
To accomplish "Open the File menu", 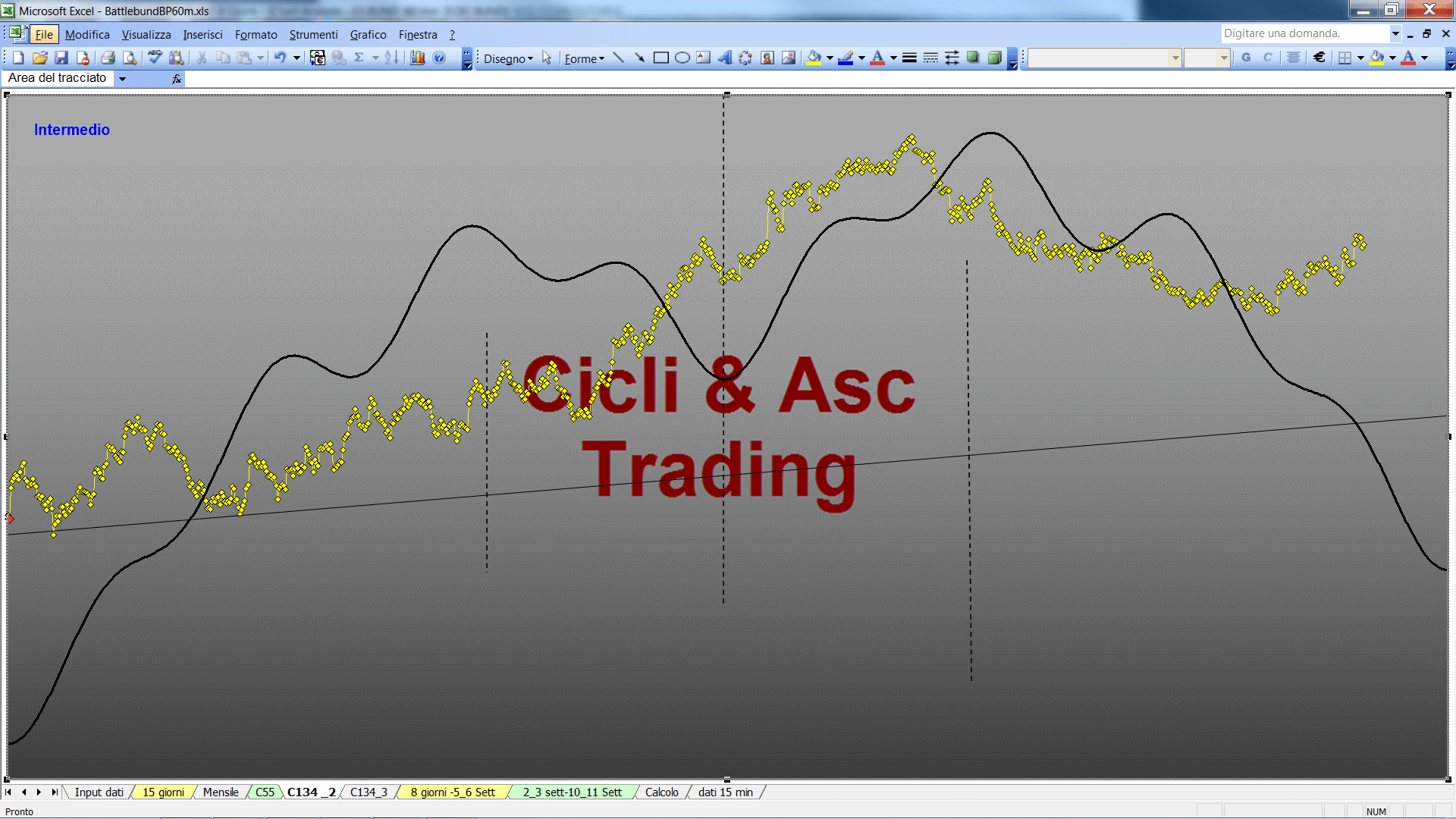I will (x=44, y=35).
